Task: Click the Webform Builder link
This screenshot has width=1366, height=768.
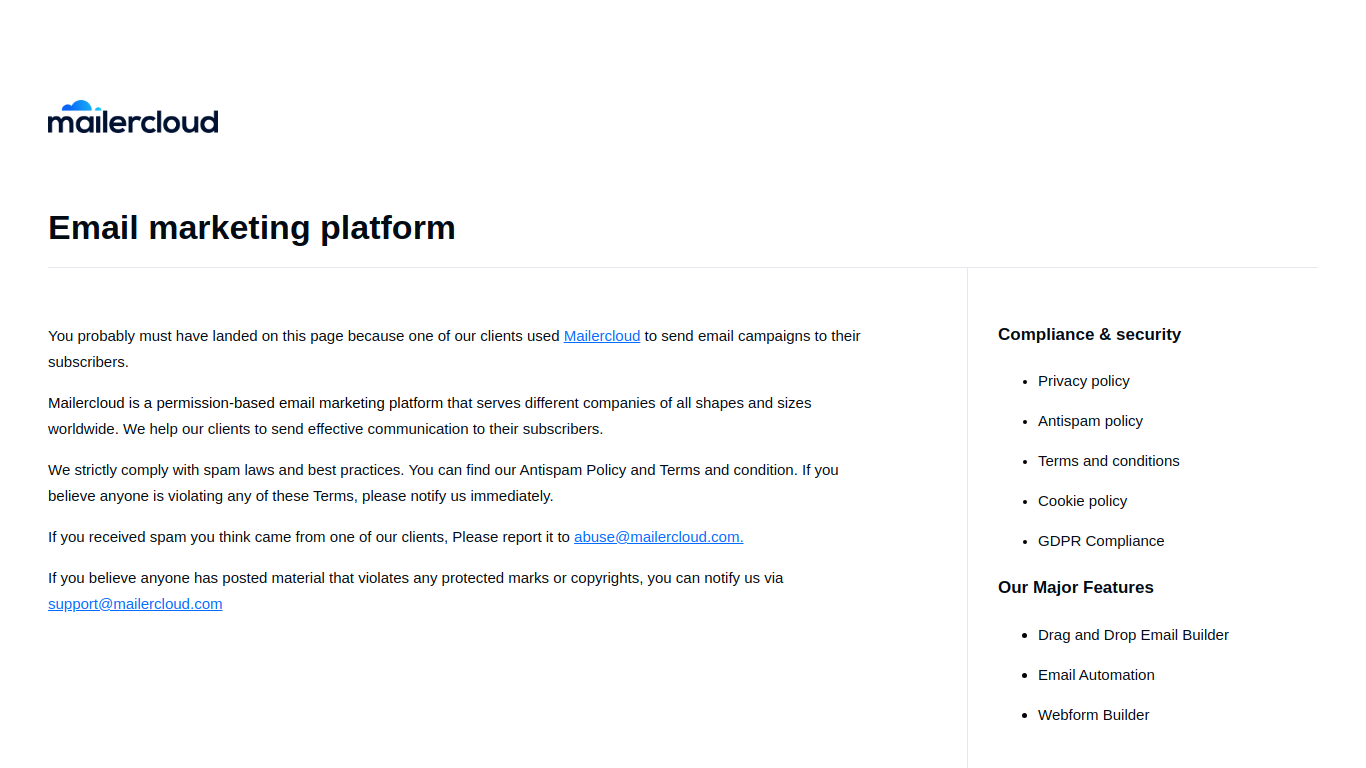Action: [1093, 715]
